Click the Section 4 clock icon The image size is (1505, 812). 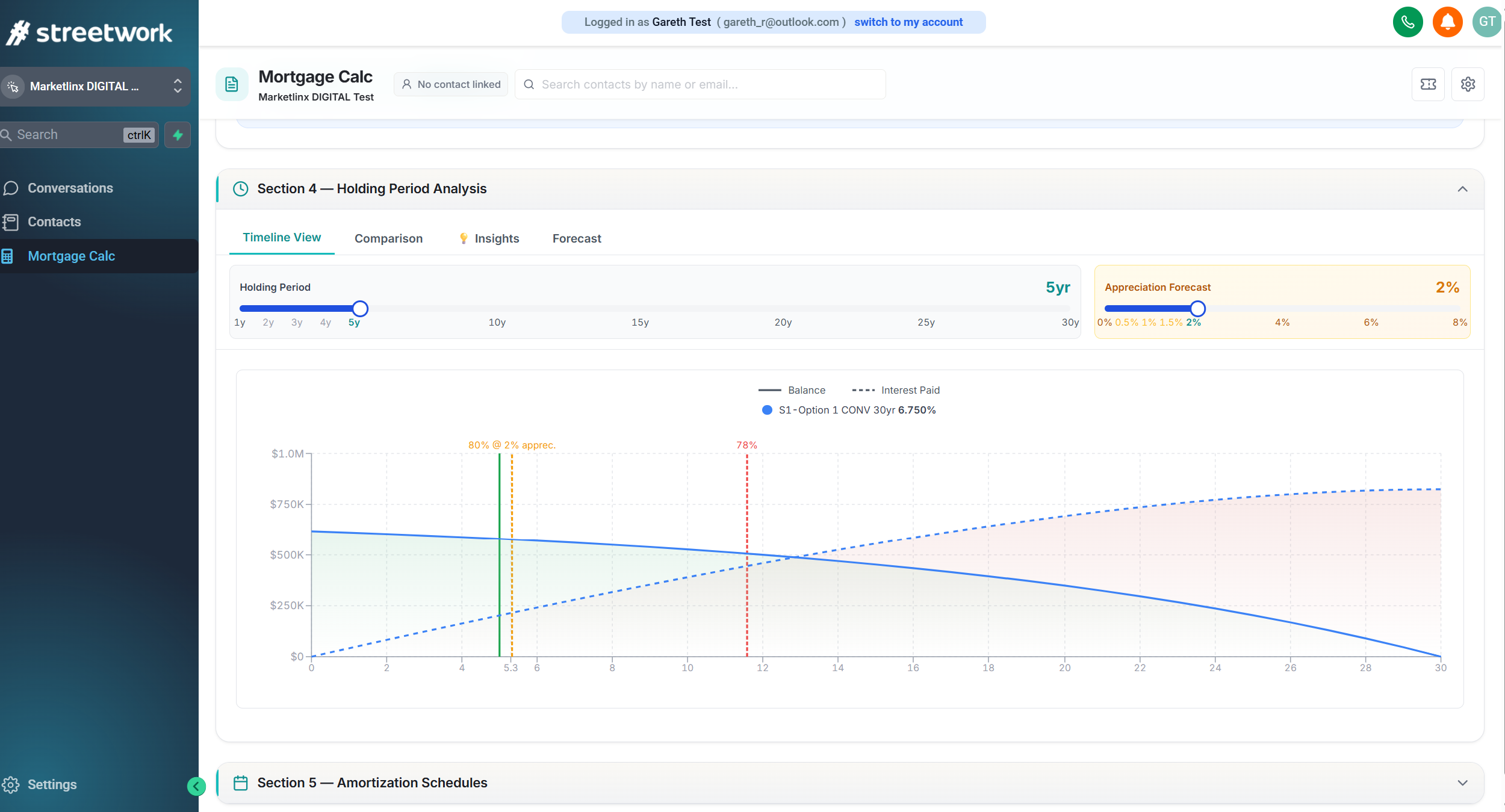tap(240, 189)
